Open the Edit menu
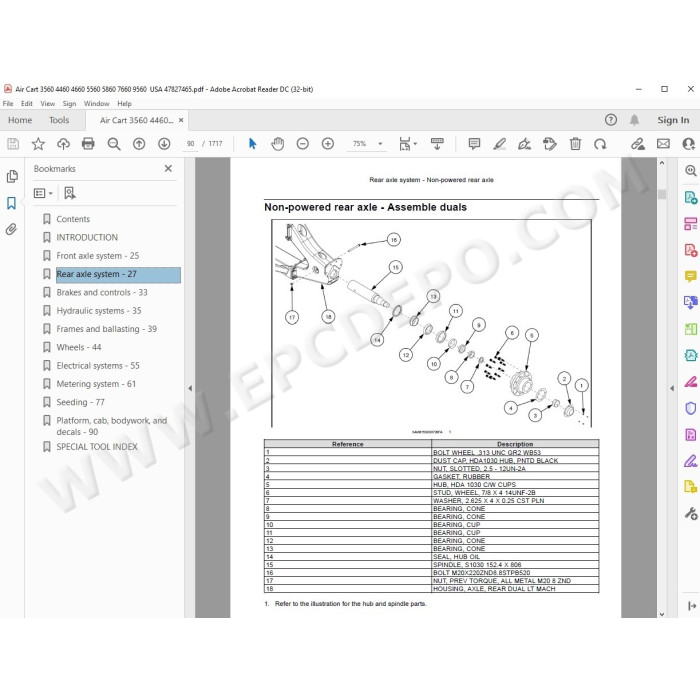Image resolution: width=700 pixels, height=700 pixels. pyautogui.click(x=27, y=104)
